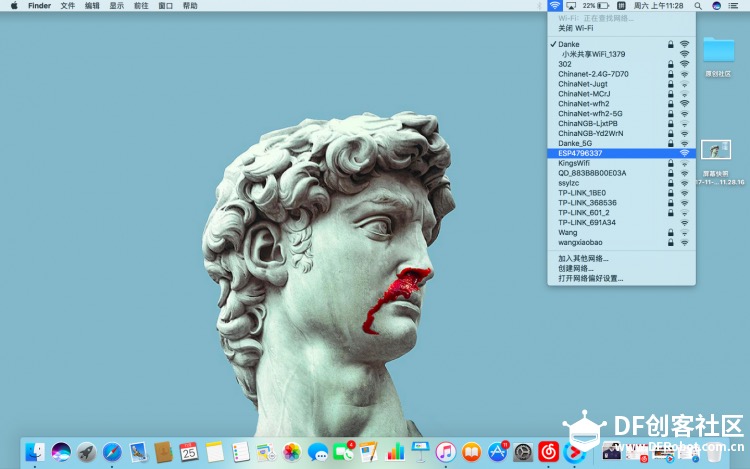Open Maps icon in the Dock
The width and height of the screenshot is (750, 469).
[266, 452]
